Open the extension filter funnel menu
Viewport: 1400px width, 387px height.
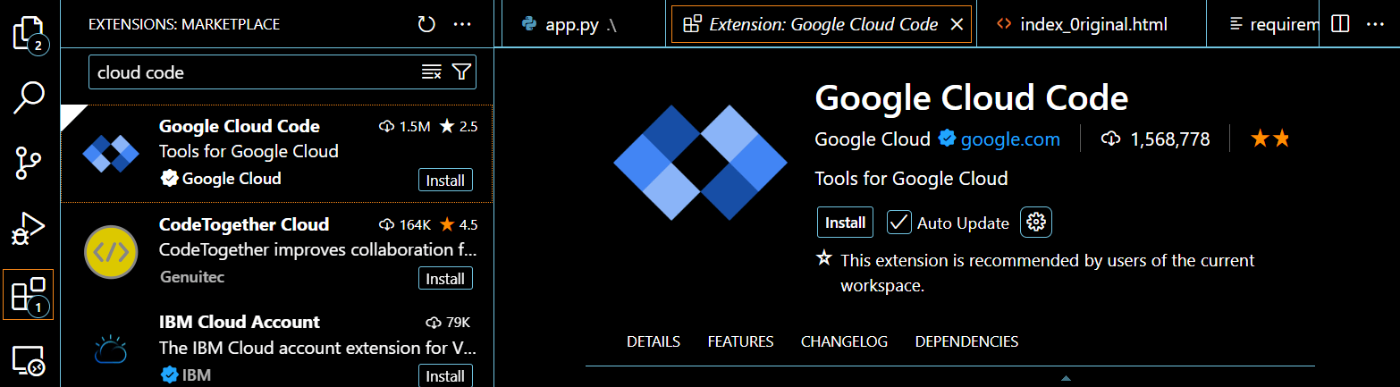coord(461,72)
